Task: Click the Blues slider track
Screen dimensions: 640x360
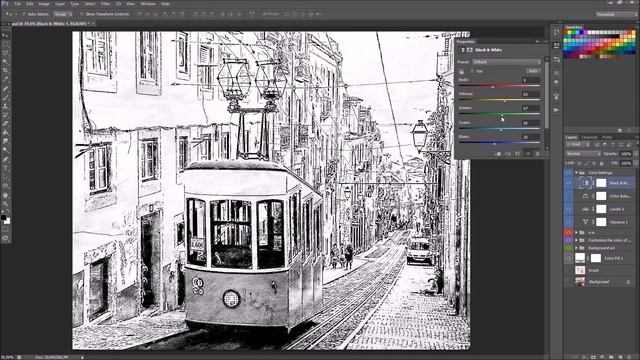Action: [499, 142]
